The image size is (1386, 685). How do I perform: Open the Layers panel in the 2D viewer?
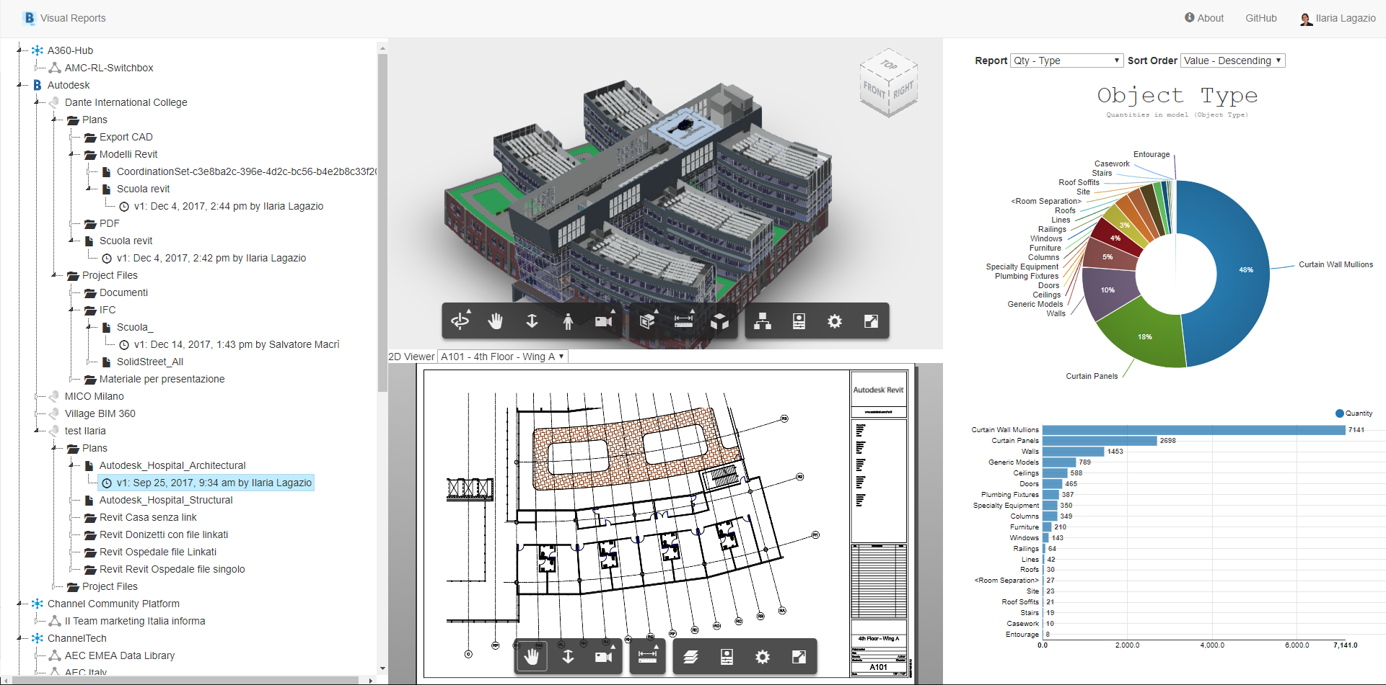click(691, 657)
